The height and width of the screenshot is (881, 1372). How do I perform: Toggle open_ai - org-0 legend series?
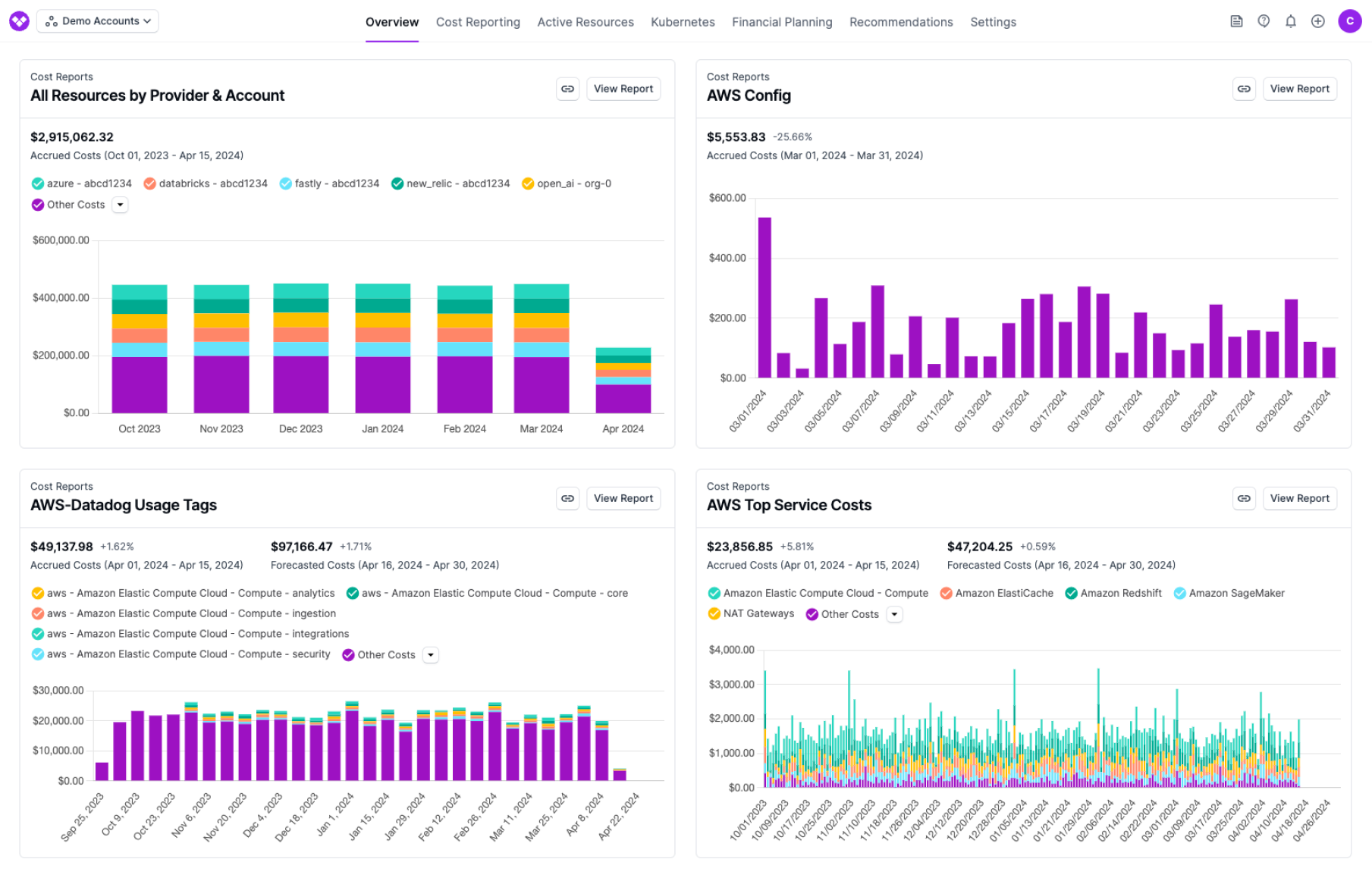pos(567,183)
